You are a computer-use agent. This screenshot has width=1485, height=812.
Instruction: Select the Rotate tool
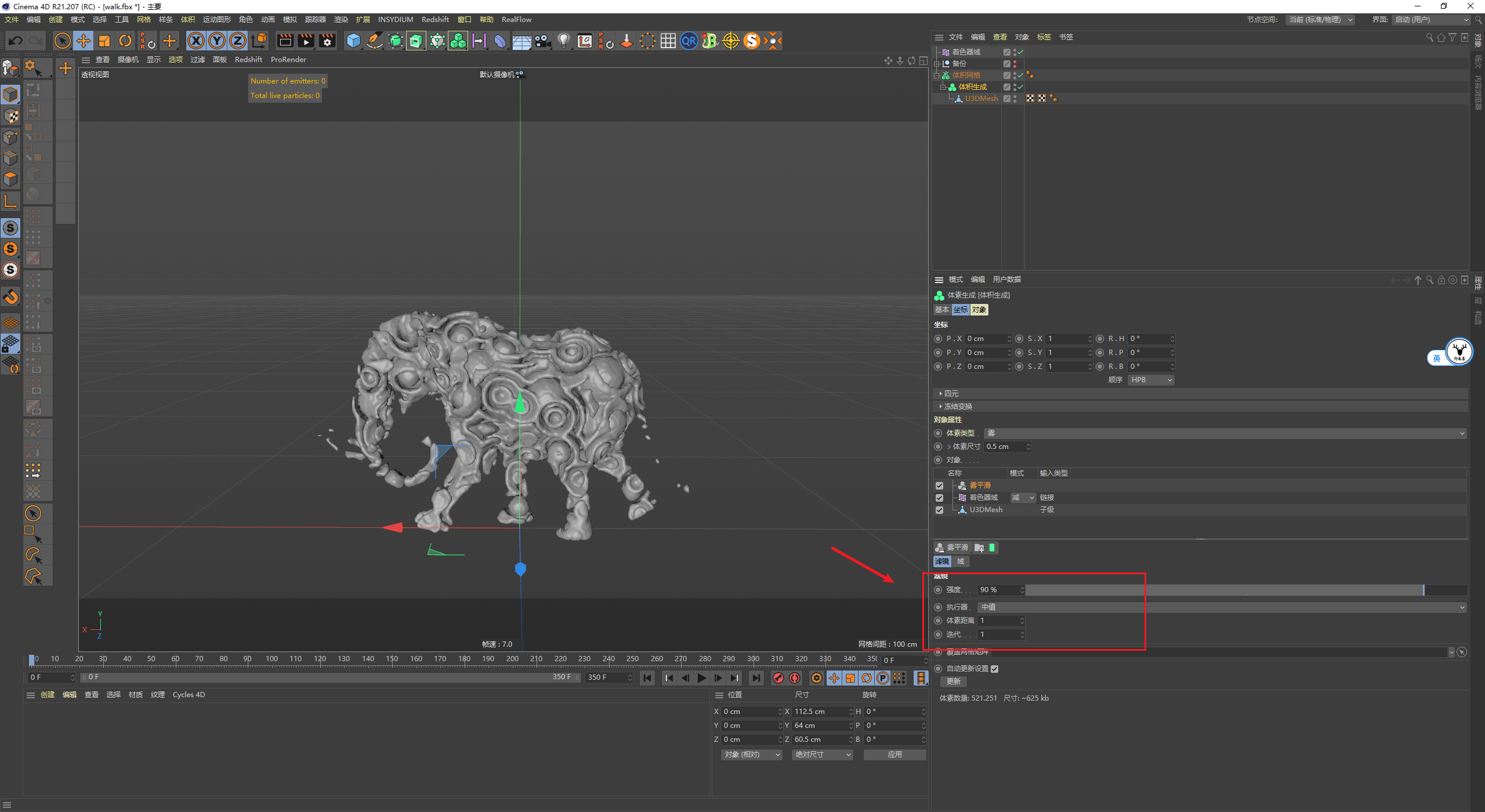tap(125, 41)
